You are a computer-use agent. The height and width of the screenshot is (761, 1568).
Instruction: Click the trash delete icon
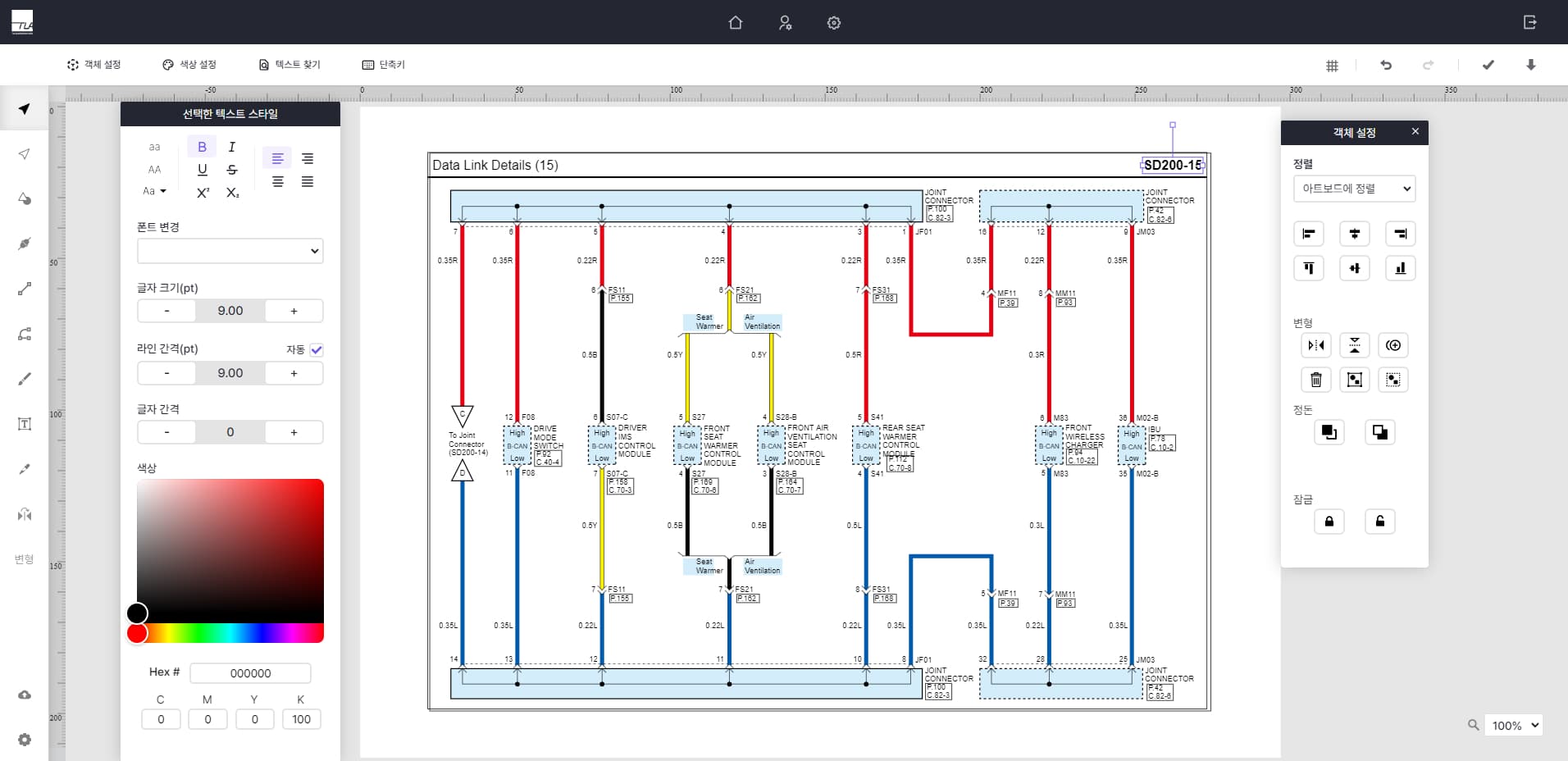pos(1315,380)
